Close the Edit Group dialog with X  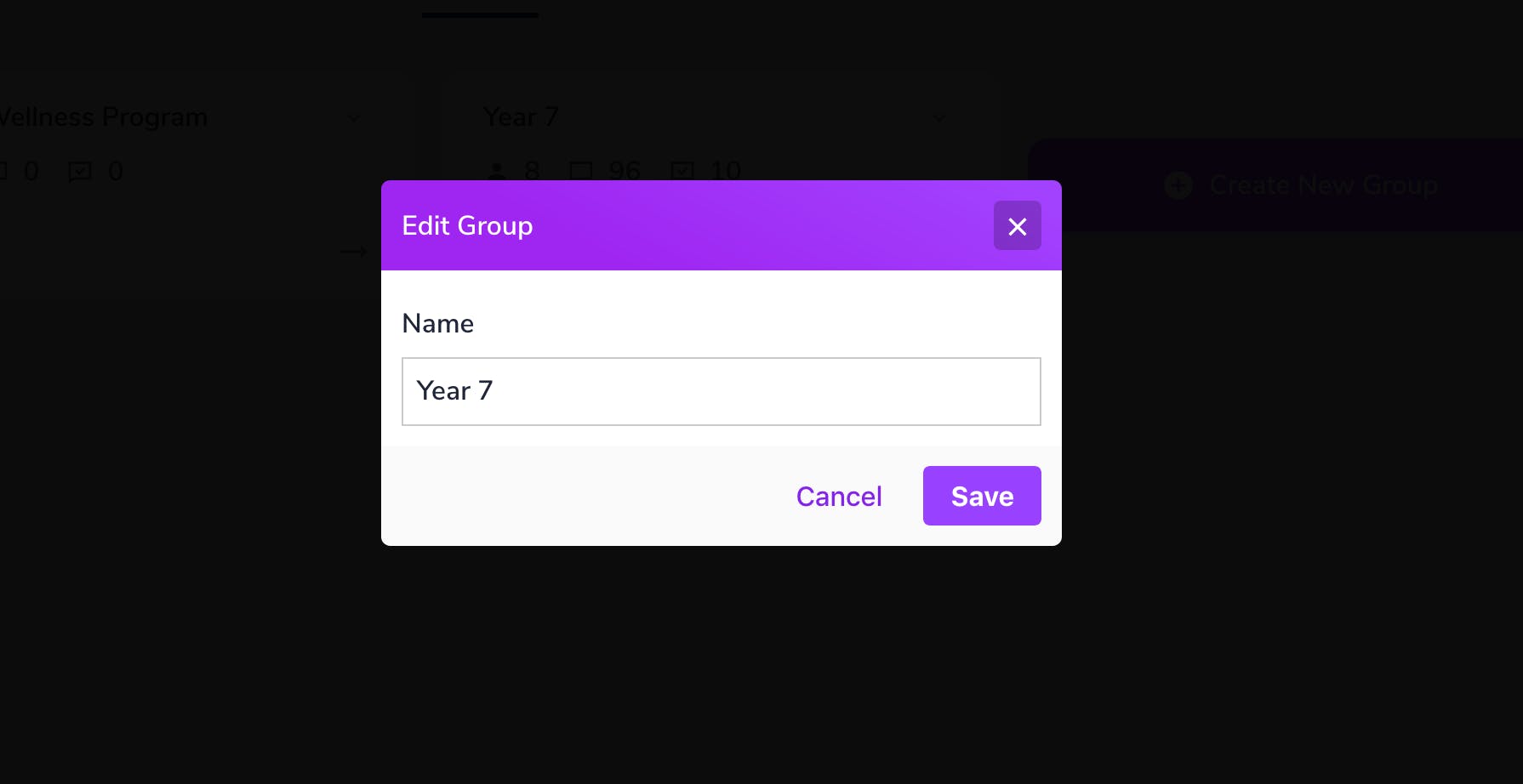[1017, 225]
